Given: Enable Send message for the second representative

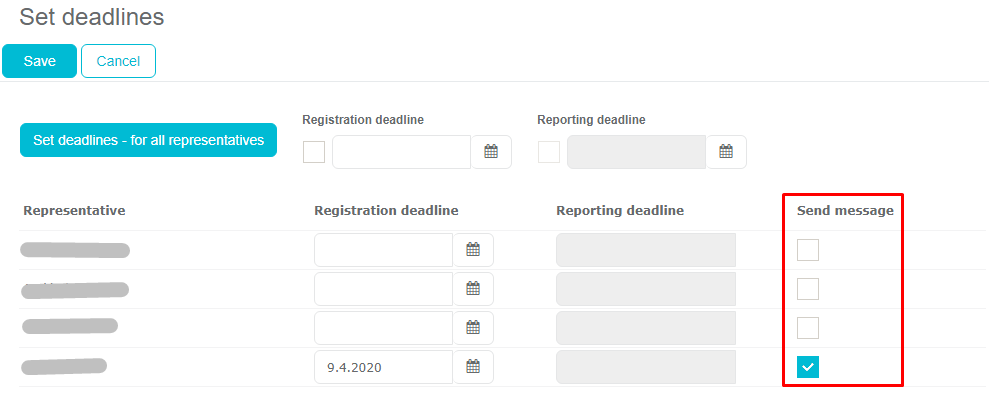Looking at the screenshot, I should point(808,289).
